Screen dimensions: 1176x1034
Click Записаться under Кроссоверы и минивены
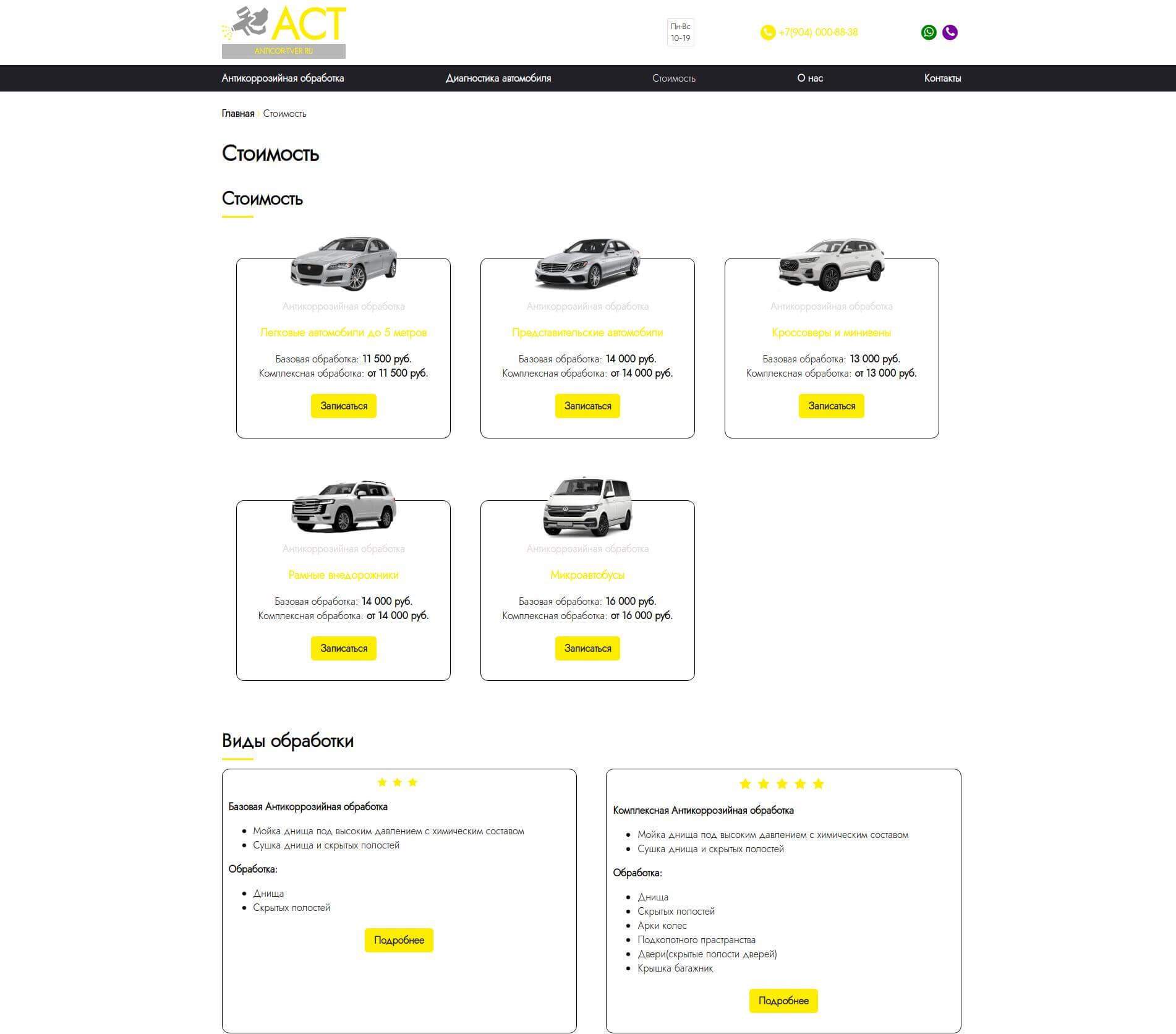click(831, 406)
